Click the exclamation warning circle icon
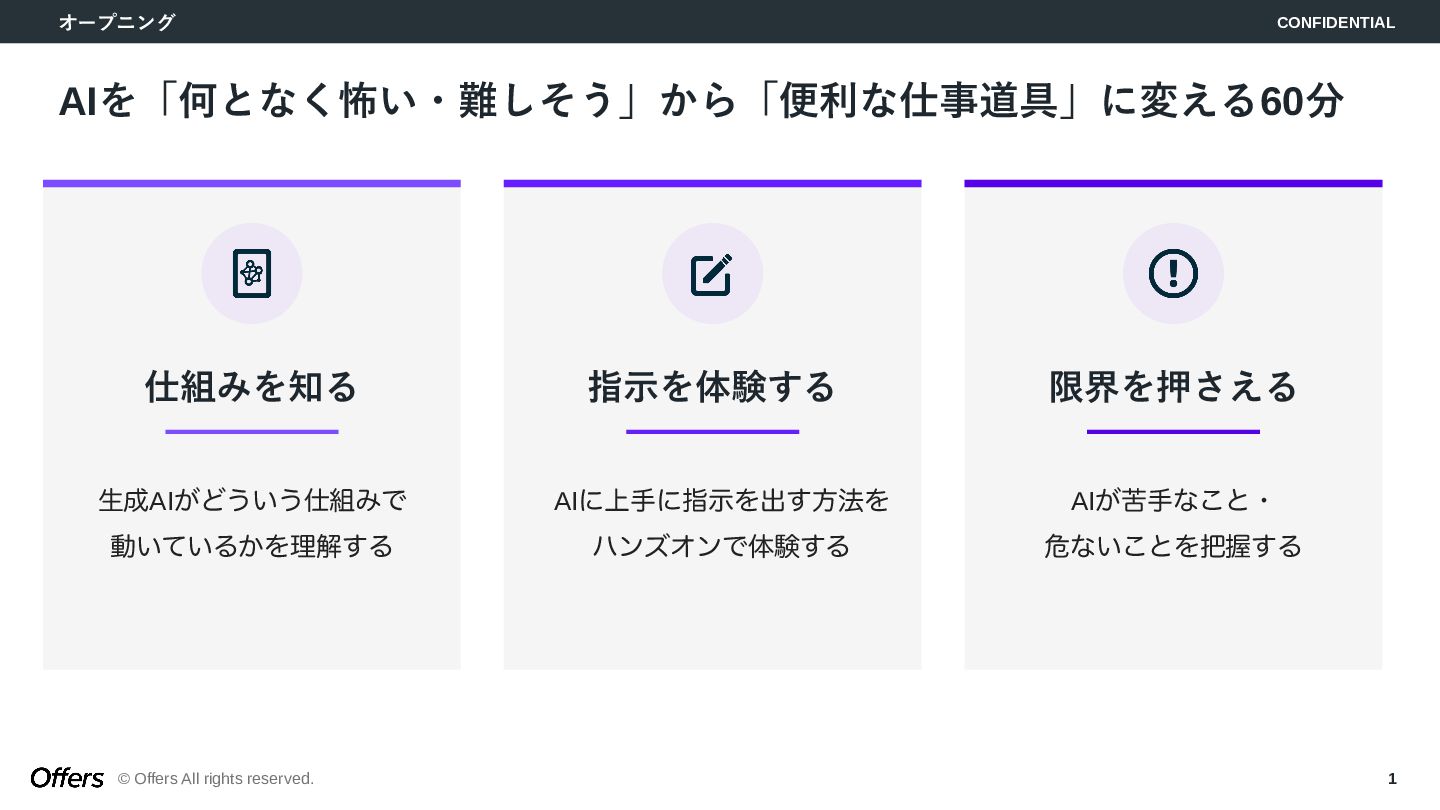The image size is (1440, 810). 1173,273
